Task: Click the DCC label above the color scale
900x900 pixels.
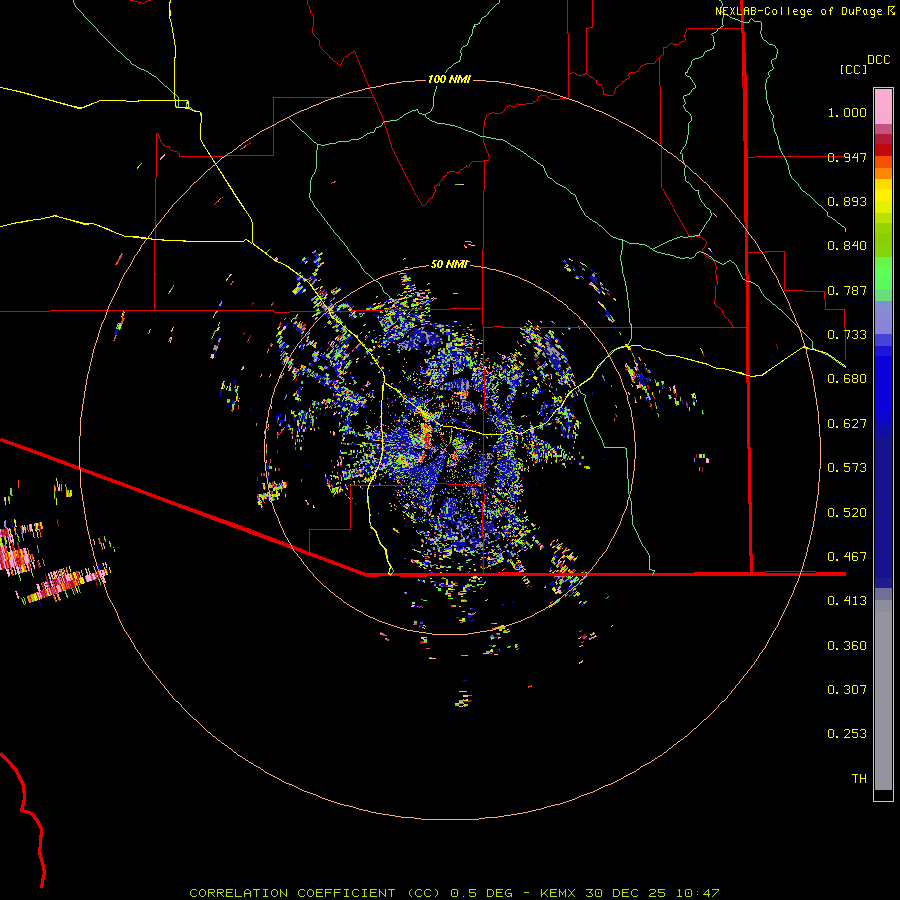Action: (879, 60)
